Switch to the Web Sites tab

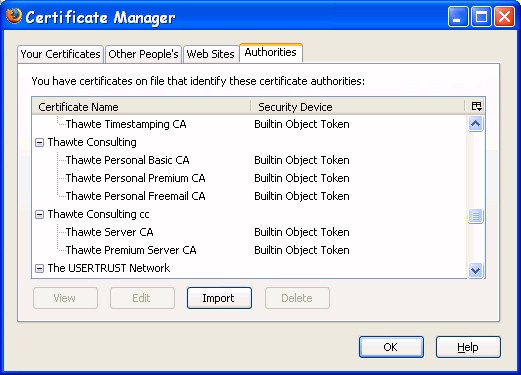click(x=211, y=54)
